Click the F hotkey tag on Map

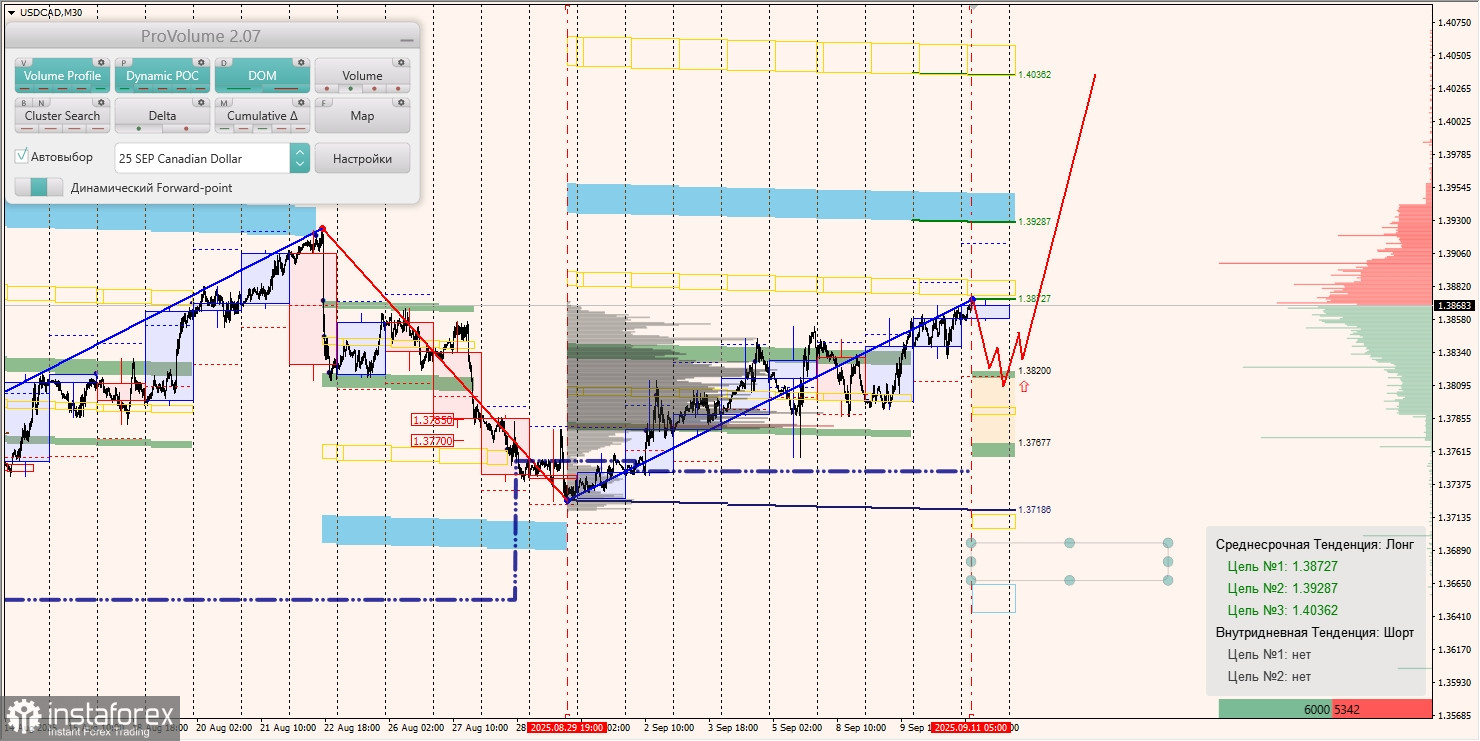pyautogui.click(x=324, y=102)
